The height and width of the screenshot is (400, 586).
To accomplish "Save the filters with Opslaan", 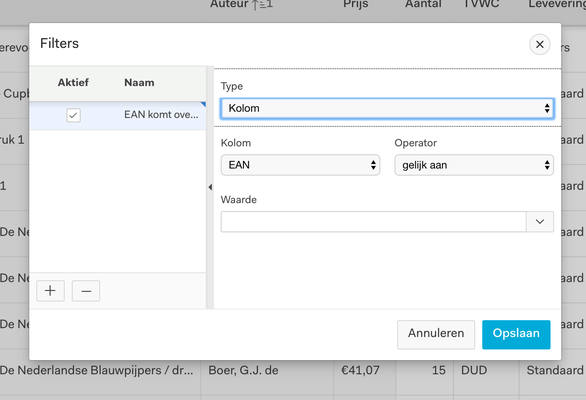I will click(516, 334).
